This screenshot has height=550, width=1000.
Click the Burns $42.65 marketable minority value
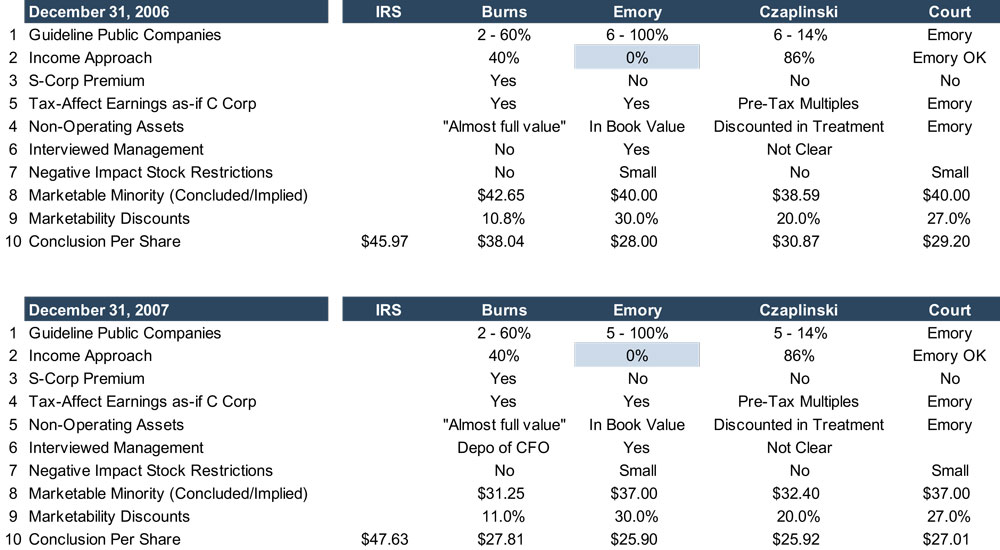point(503,195)
